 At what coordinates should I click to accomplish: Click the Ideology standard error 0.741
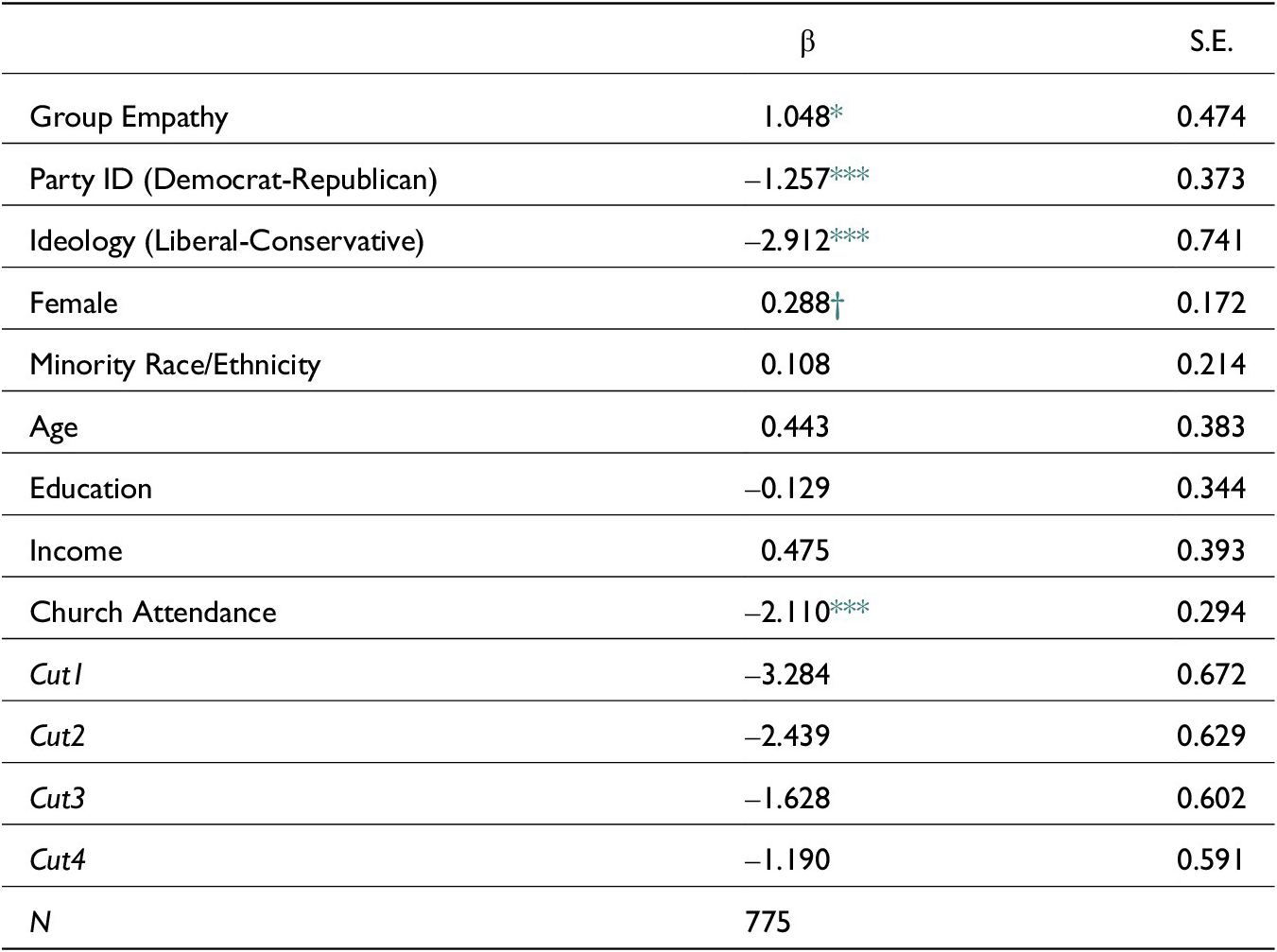click(1211, 240)
